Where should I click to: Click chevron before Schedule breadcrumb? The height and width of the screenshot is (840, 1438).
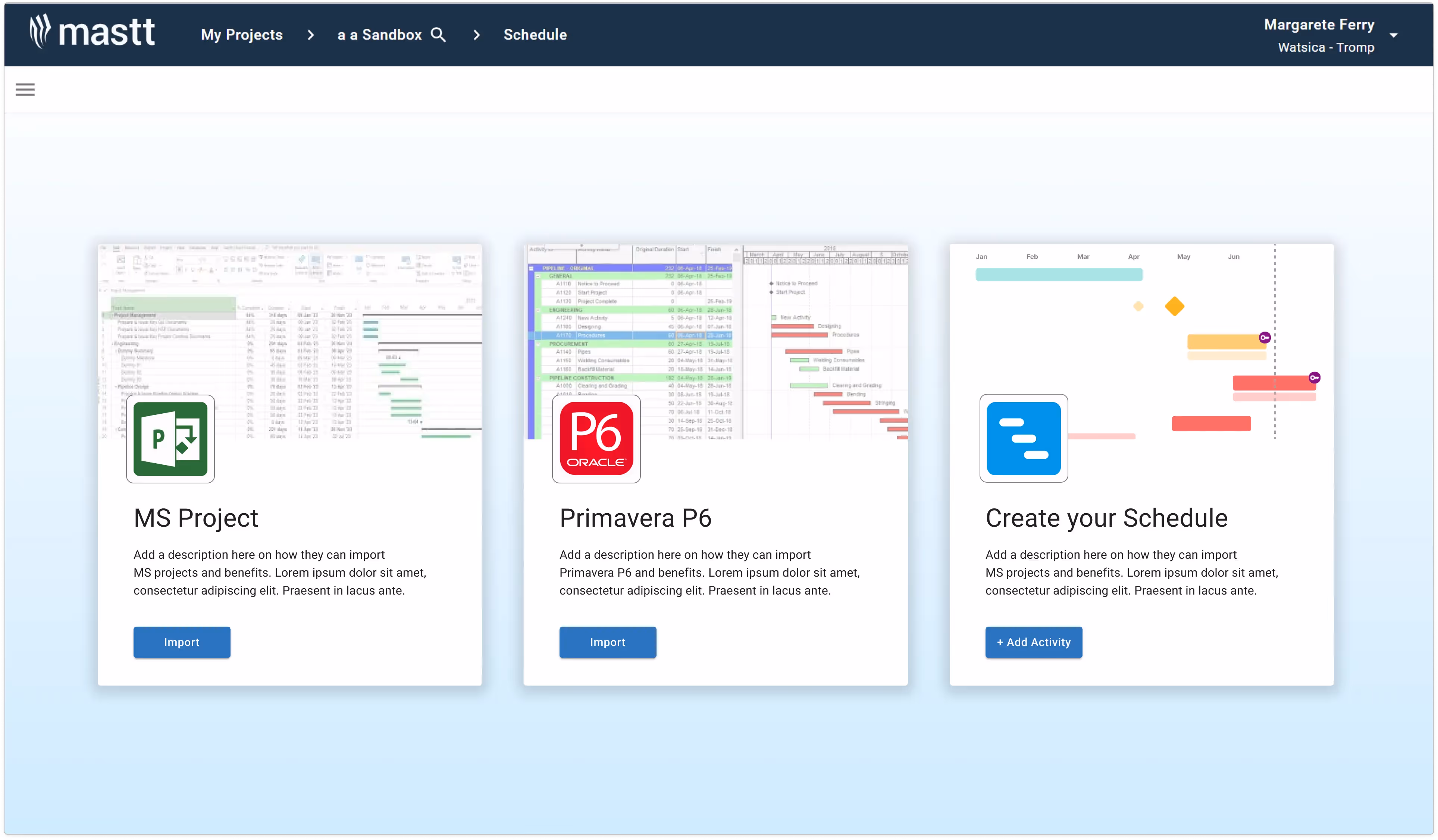tap(476, 35)
